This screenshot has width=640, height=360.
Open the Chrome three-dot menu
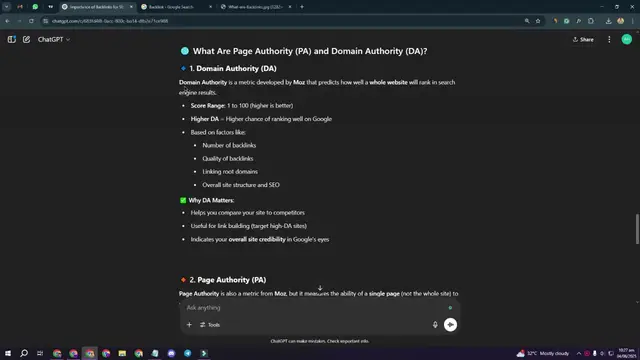[x=633, y=21]
